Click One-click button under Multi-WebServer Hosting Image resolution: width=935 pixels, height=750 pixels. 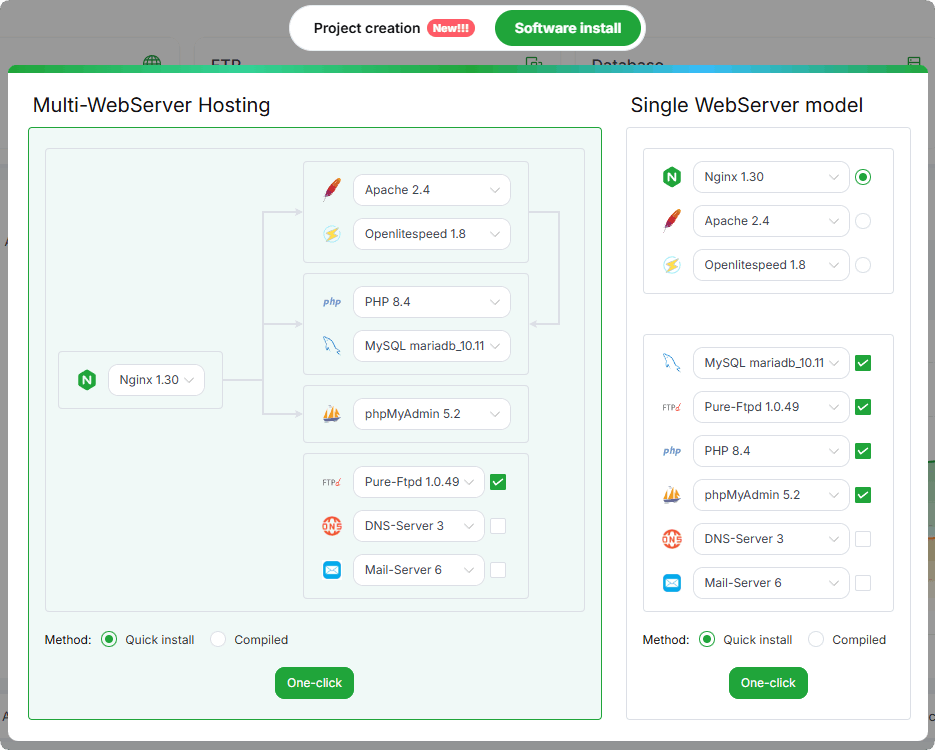(314, 683)
